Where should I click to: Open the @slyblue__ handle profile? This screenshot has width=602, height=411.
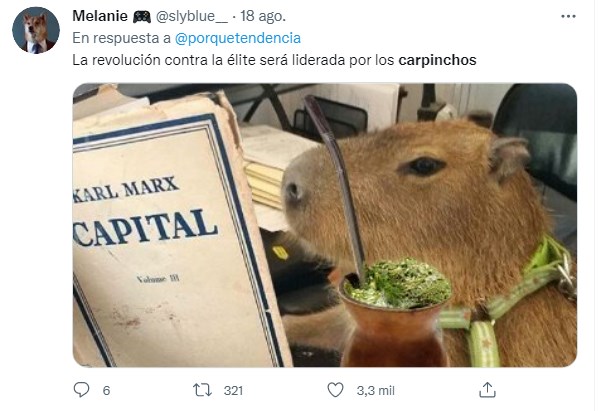[192, 17]
